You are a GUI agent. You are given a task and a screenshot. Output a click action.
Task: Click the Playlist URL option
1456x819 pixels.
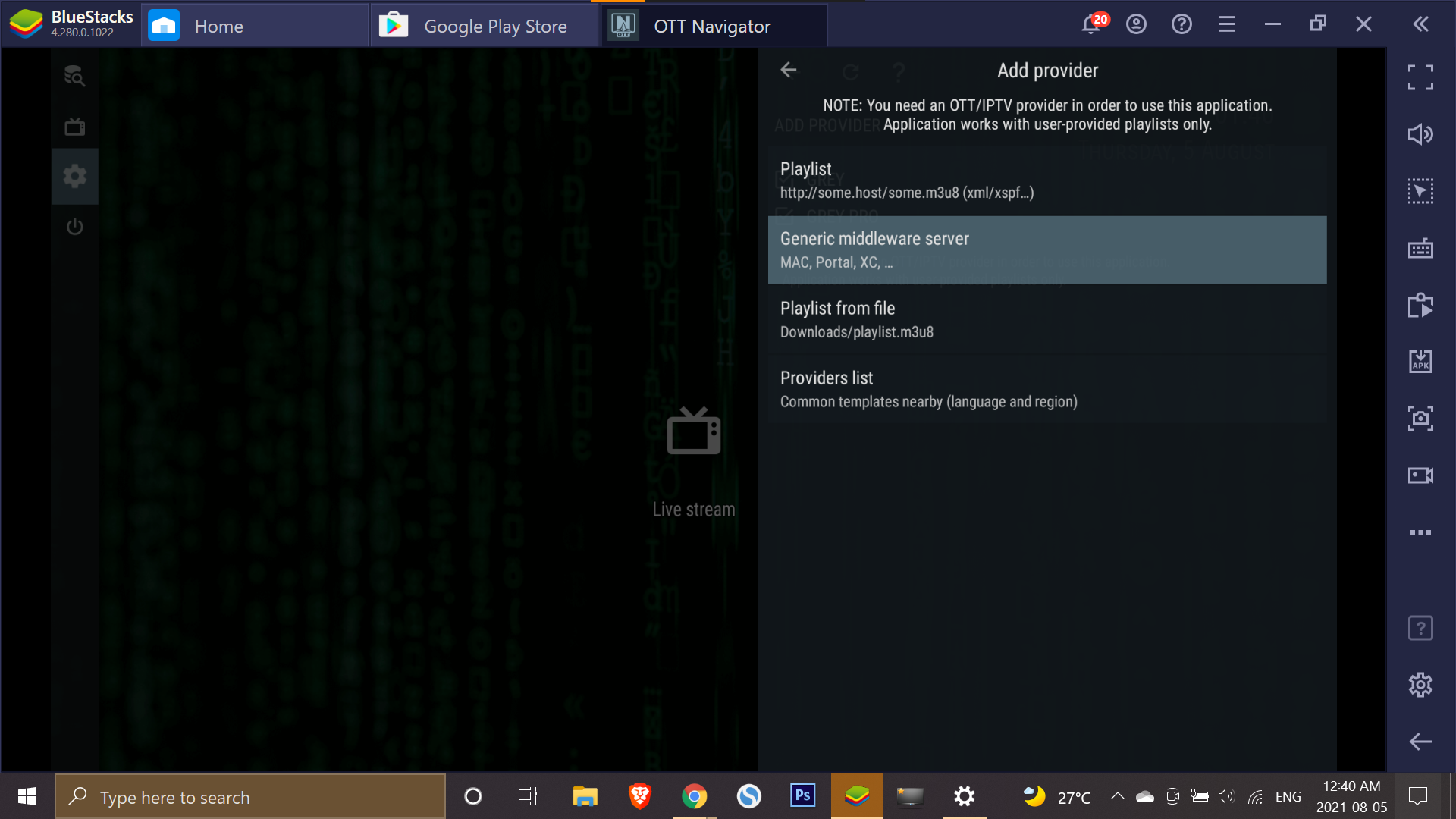coord(1047,179)
